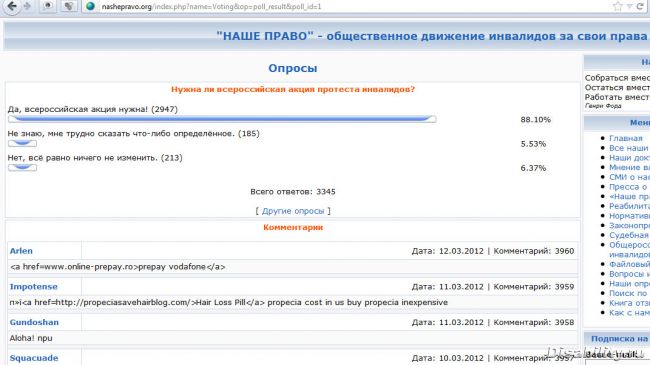
Task: Click the 6.37% percentage value
Action: [533, 168]
